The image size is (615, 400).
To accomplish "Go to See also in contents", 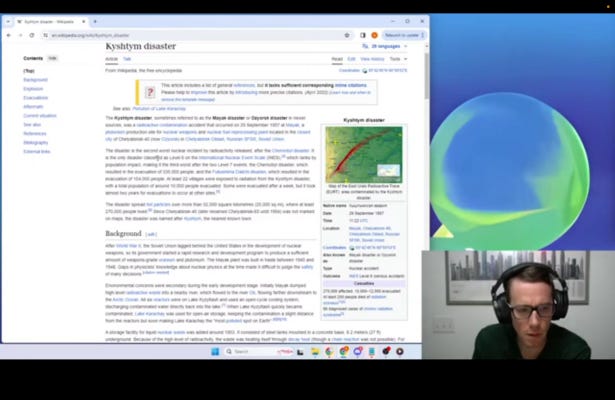I will click(x=32, y=125).
